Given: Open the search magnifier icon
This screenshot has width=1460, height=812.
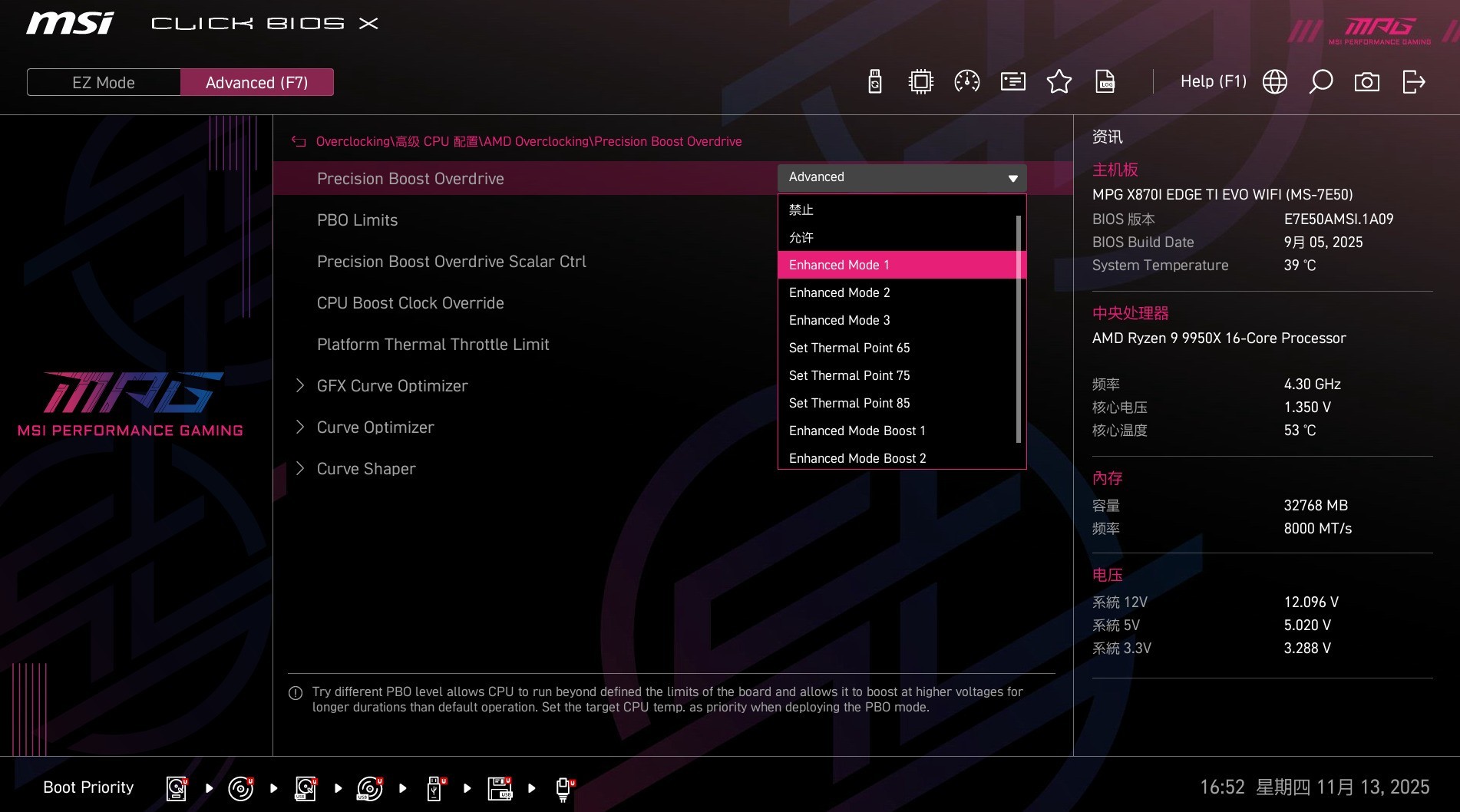Looking at the screenshot, I should [x=1321, y=81].
